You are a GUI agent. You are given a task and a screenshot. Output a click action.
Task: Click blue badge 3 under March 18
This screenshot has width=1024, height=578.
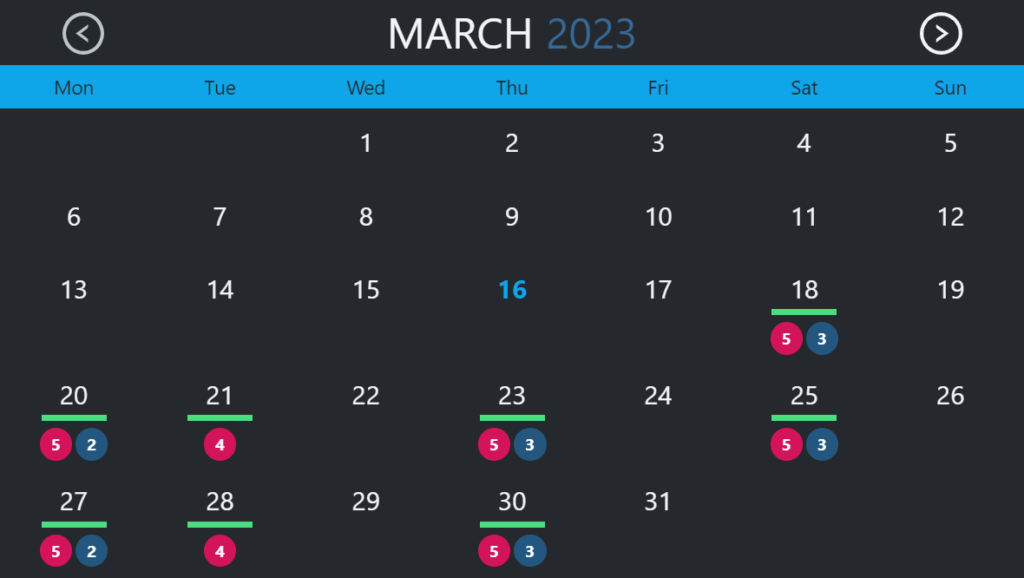(x=822, y=339)
